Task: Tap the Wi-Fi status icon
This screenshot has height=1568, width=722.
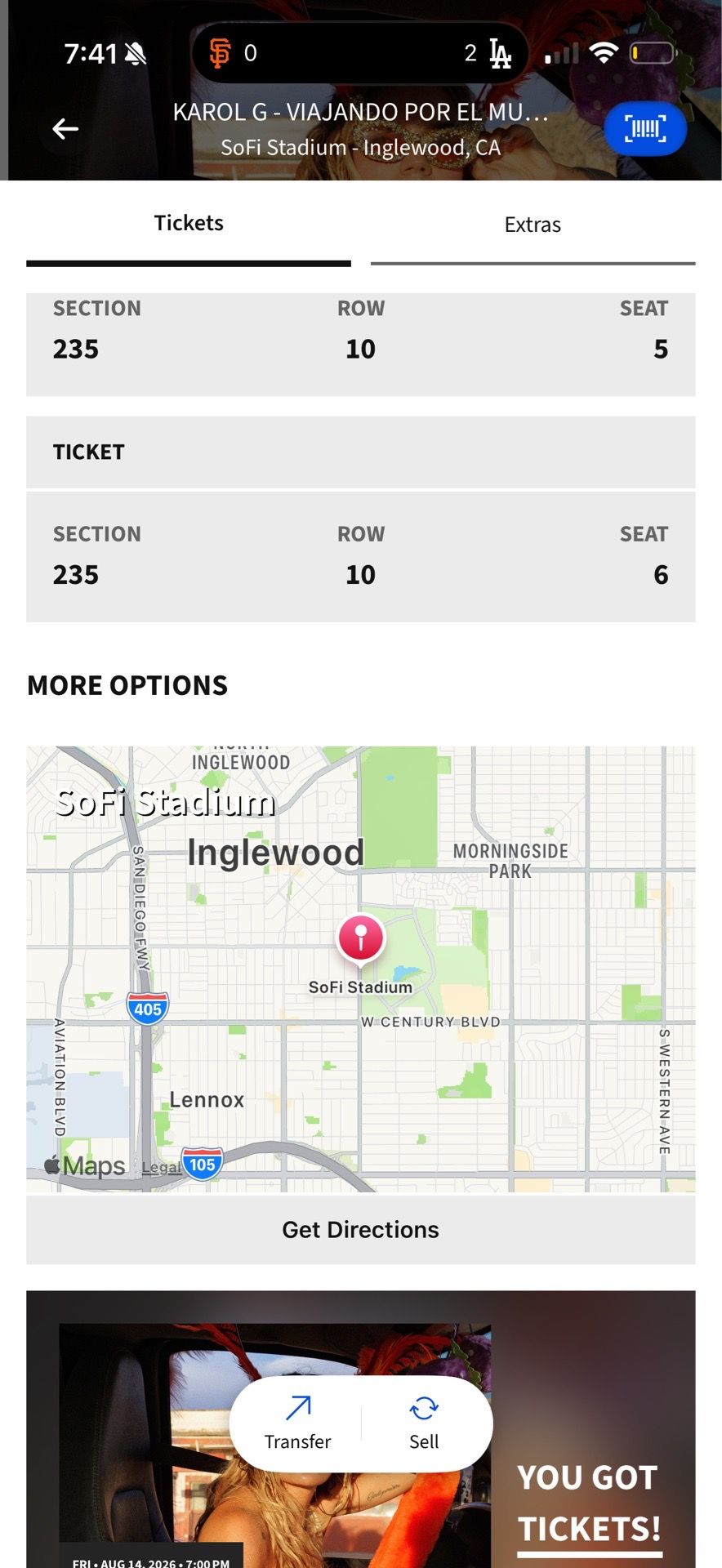Action: click(x=604, y=53)
